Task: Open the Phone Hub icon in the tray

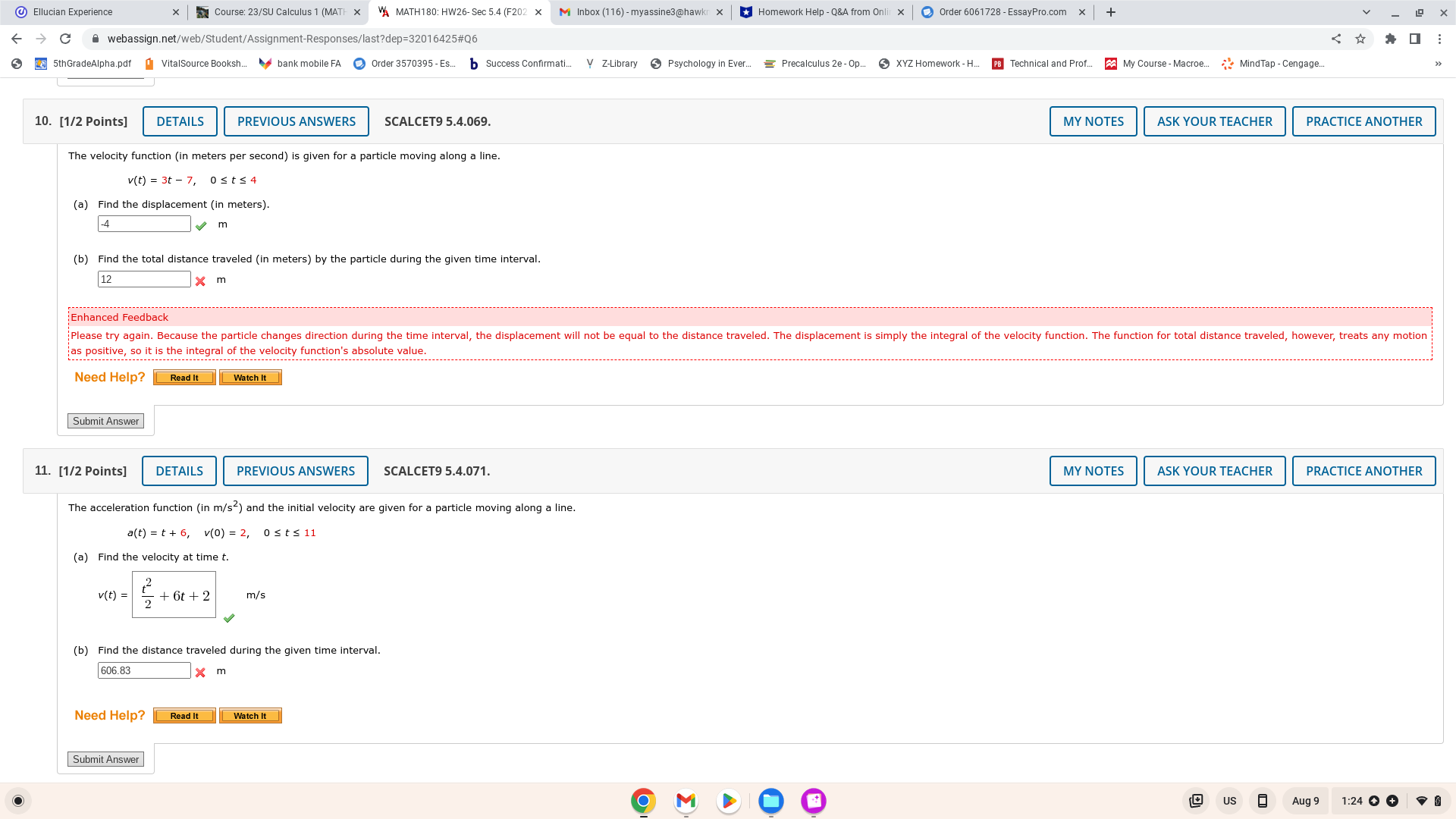Action: click(1262, 801)
